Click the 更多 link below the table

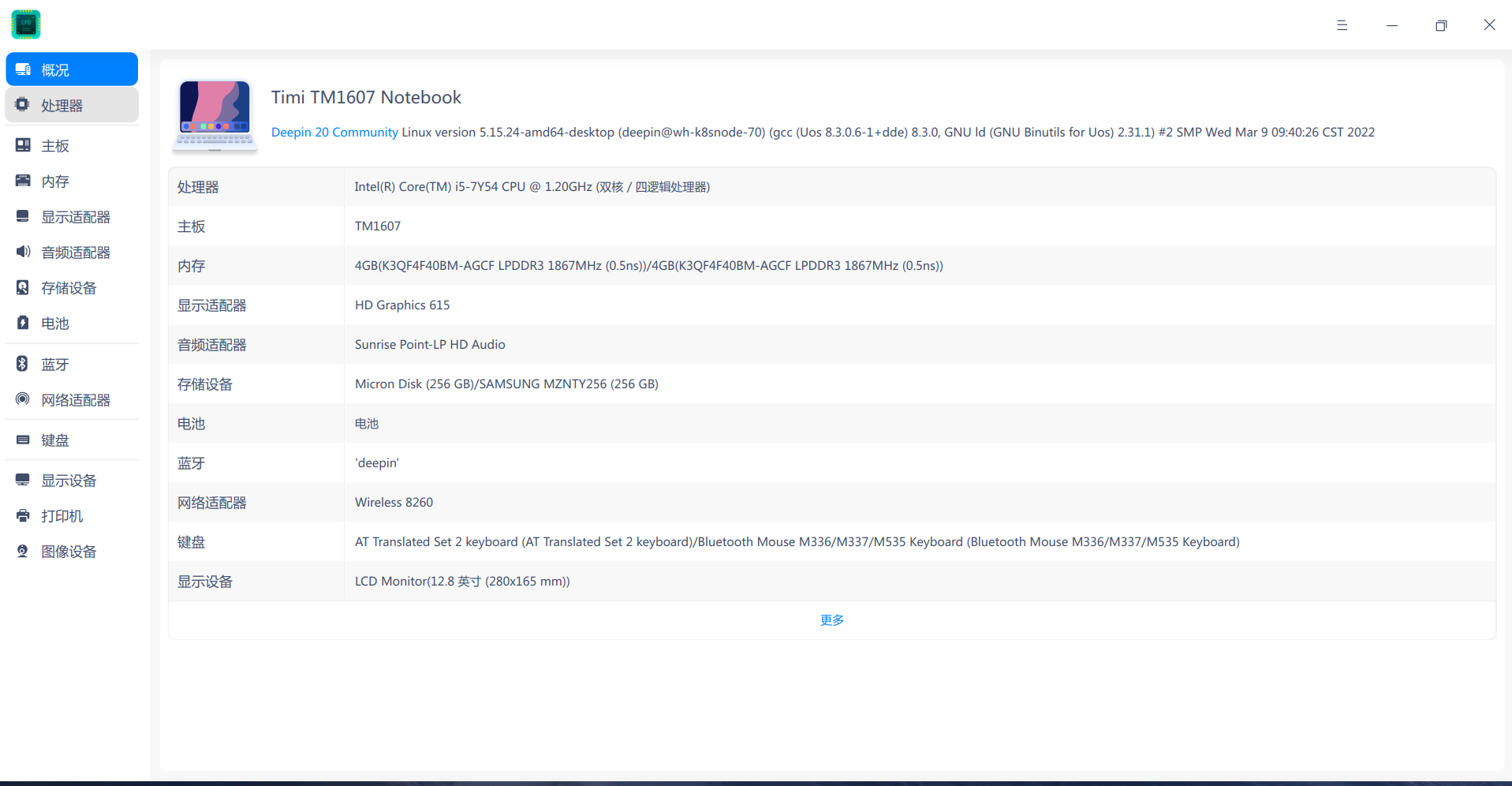click(832, 620)
